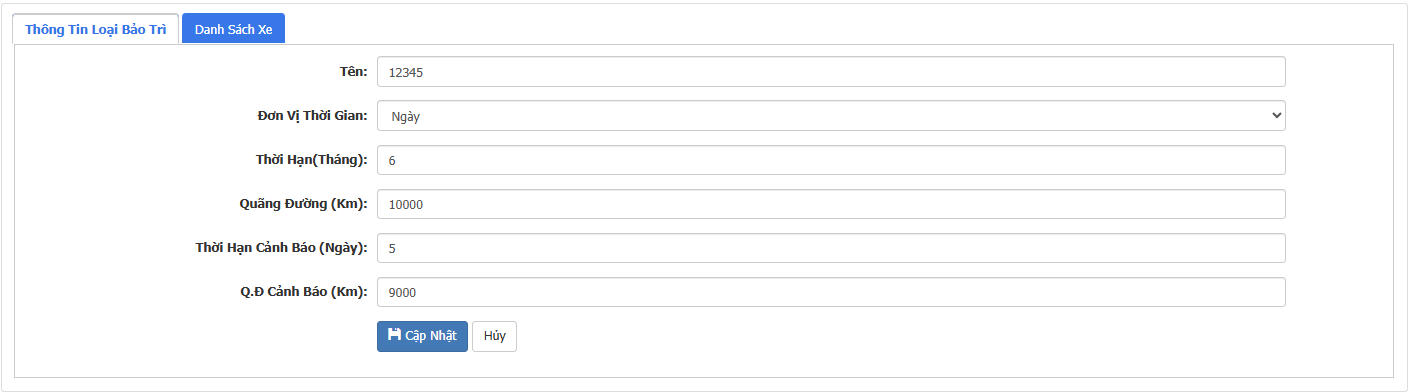The width and height of the screenshot is (1417, 392).
Task: Click the Thời Hạn Cảnh Báo (Ngày) field
Action: [831, 248]
